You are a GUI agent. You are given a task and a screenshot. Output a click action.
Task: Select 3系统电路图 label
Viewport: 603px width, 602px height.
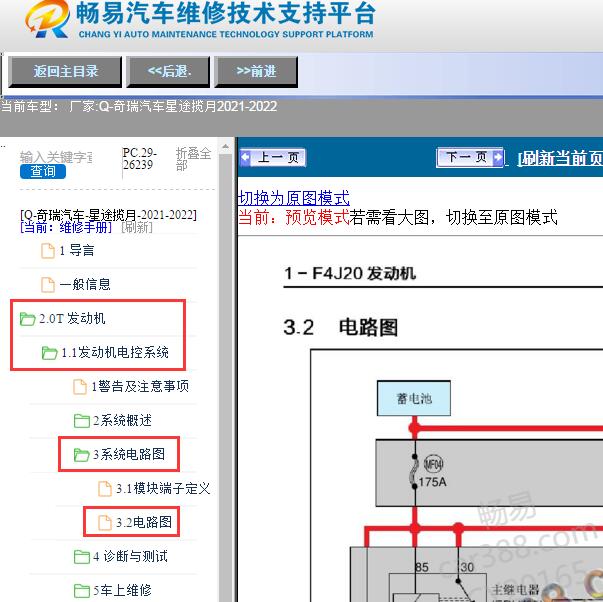pos(129,454)
